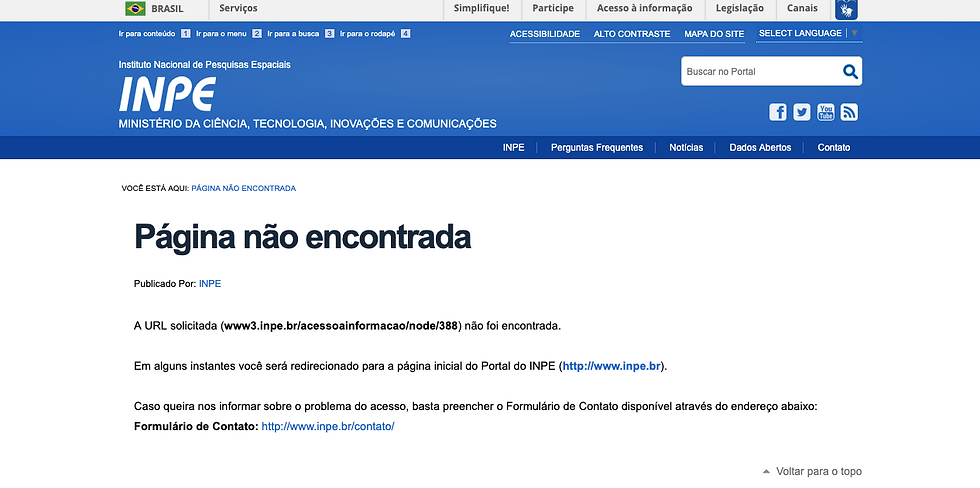Open Select Language menu
The image size is (980, 488).
[809, 33]
